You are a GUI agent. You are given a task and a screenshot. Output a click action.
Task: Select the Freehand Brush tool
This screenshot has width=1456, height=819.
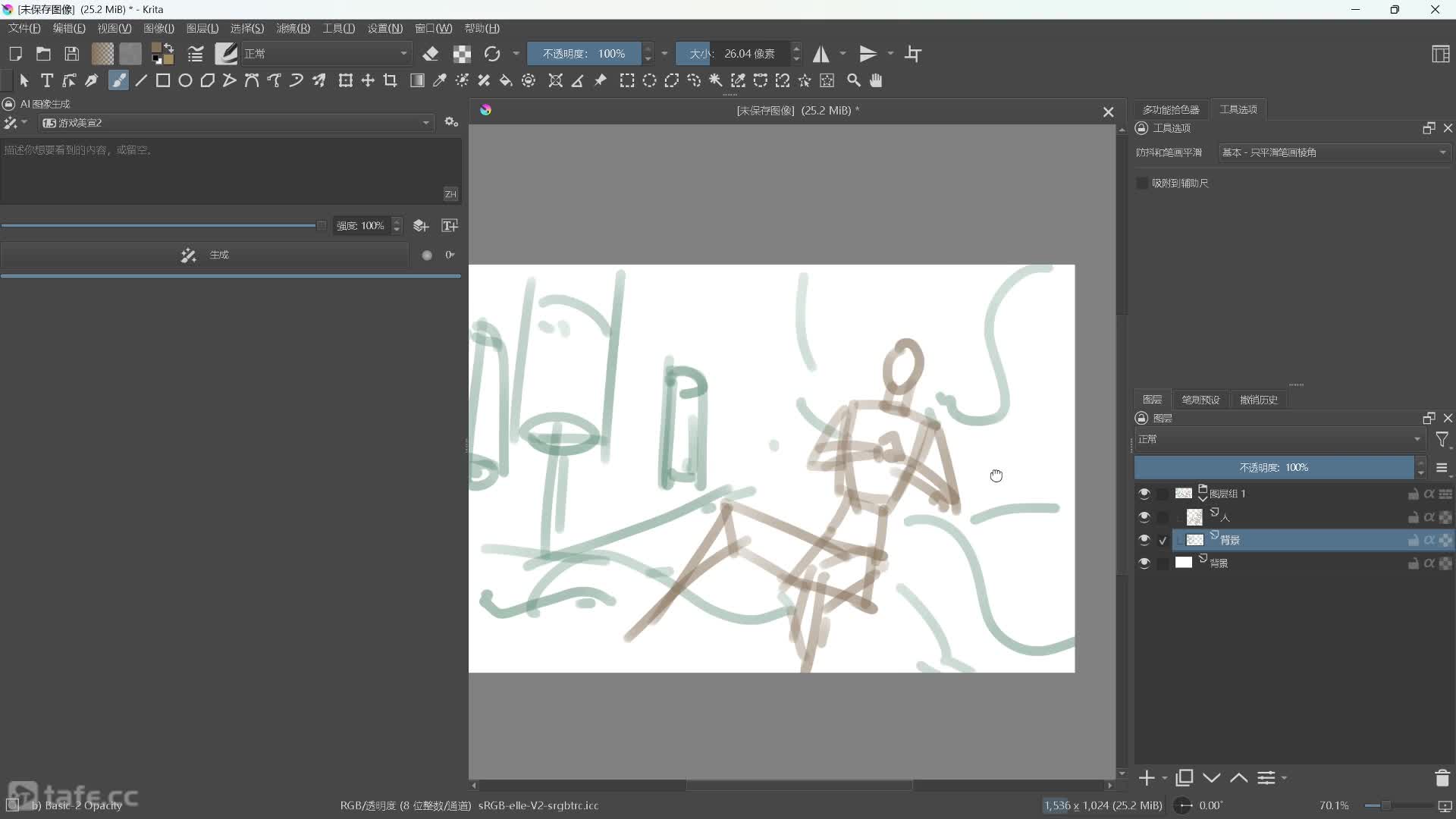pyautogui.click(x=118, y=80)
